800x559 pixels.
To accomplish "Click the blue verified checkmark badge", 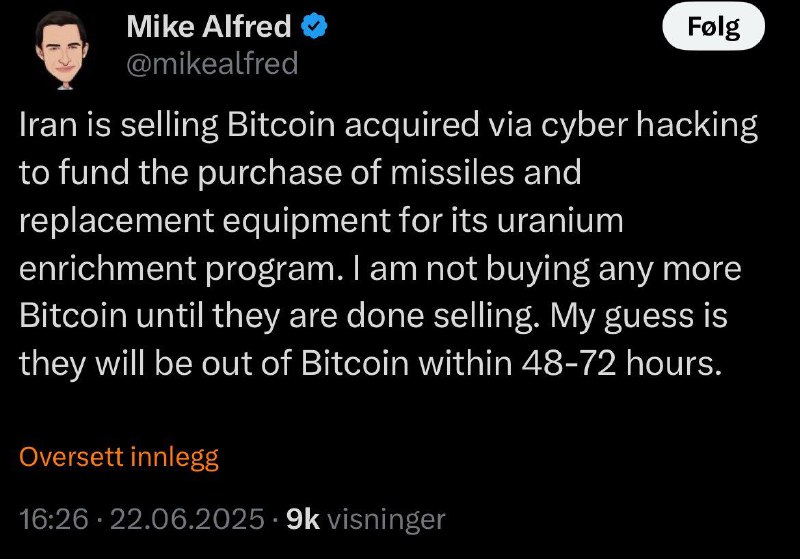I will 315,26.
